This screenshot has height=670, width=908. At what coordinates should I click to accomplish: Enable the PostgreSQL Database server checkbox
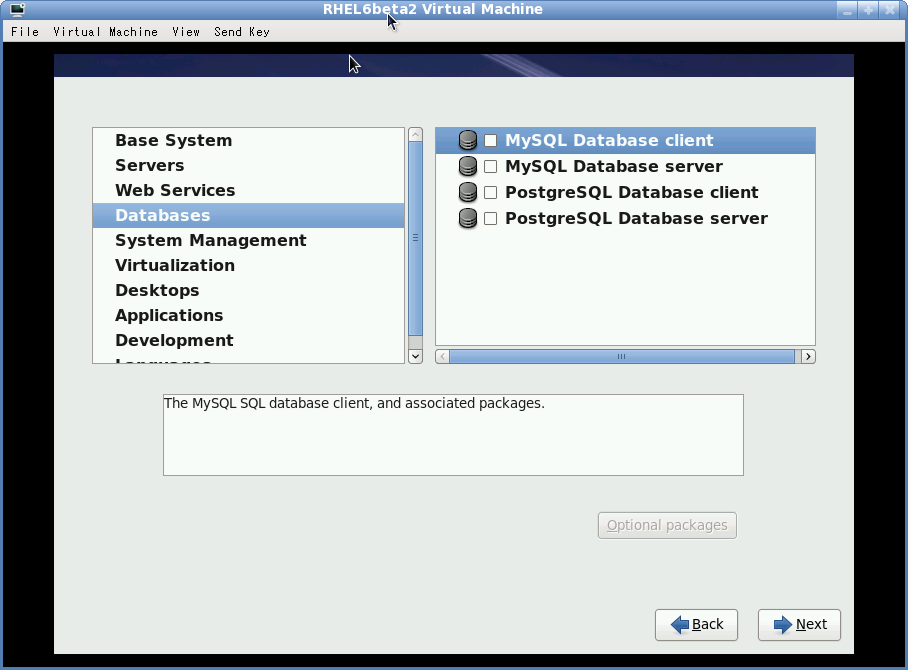pyautogui.click(x=490, y=218)
